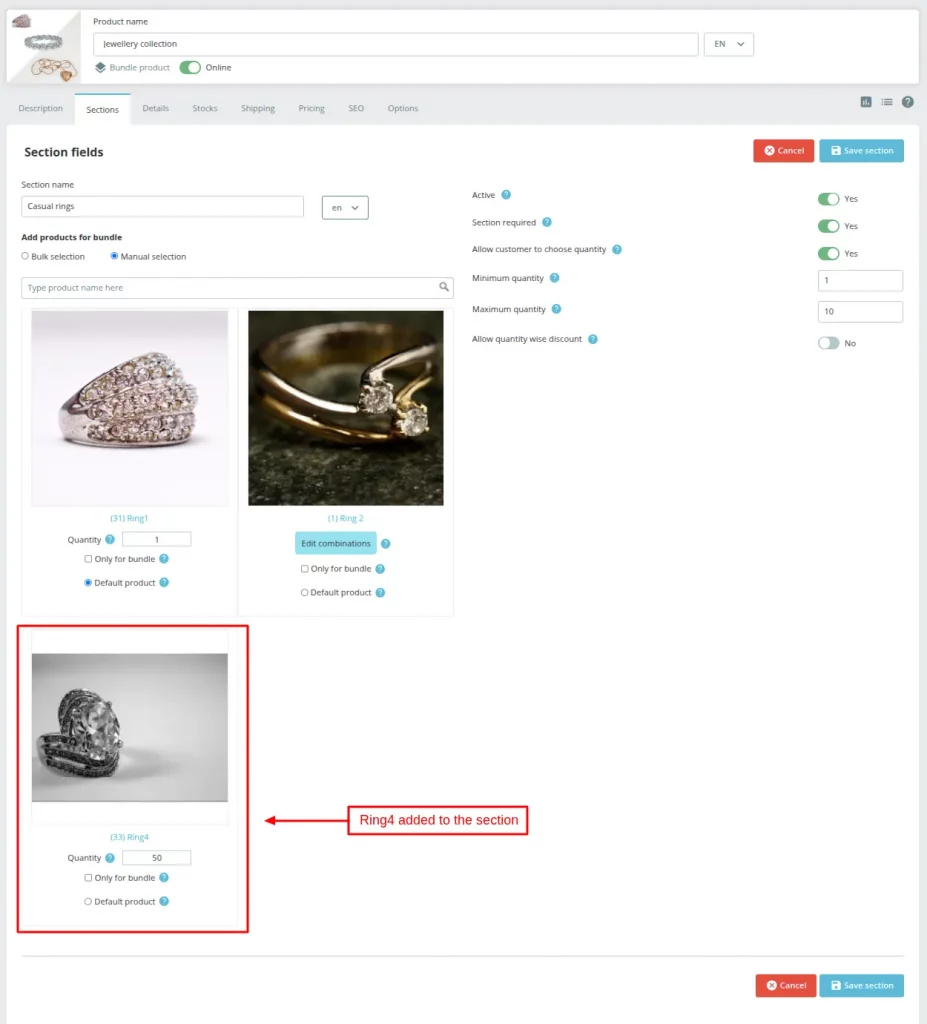Screen dimensions: 927x1024
Task: Open help tooltip next to Minimum quantity
Action: (554, 278)
